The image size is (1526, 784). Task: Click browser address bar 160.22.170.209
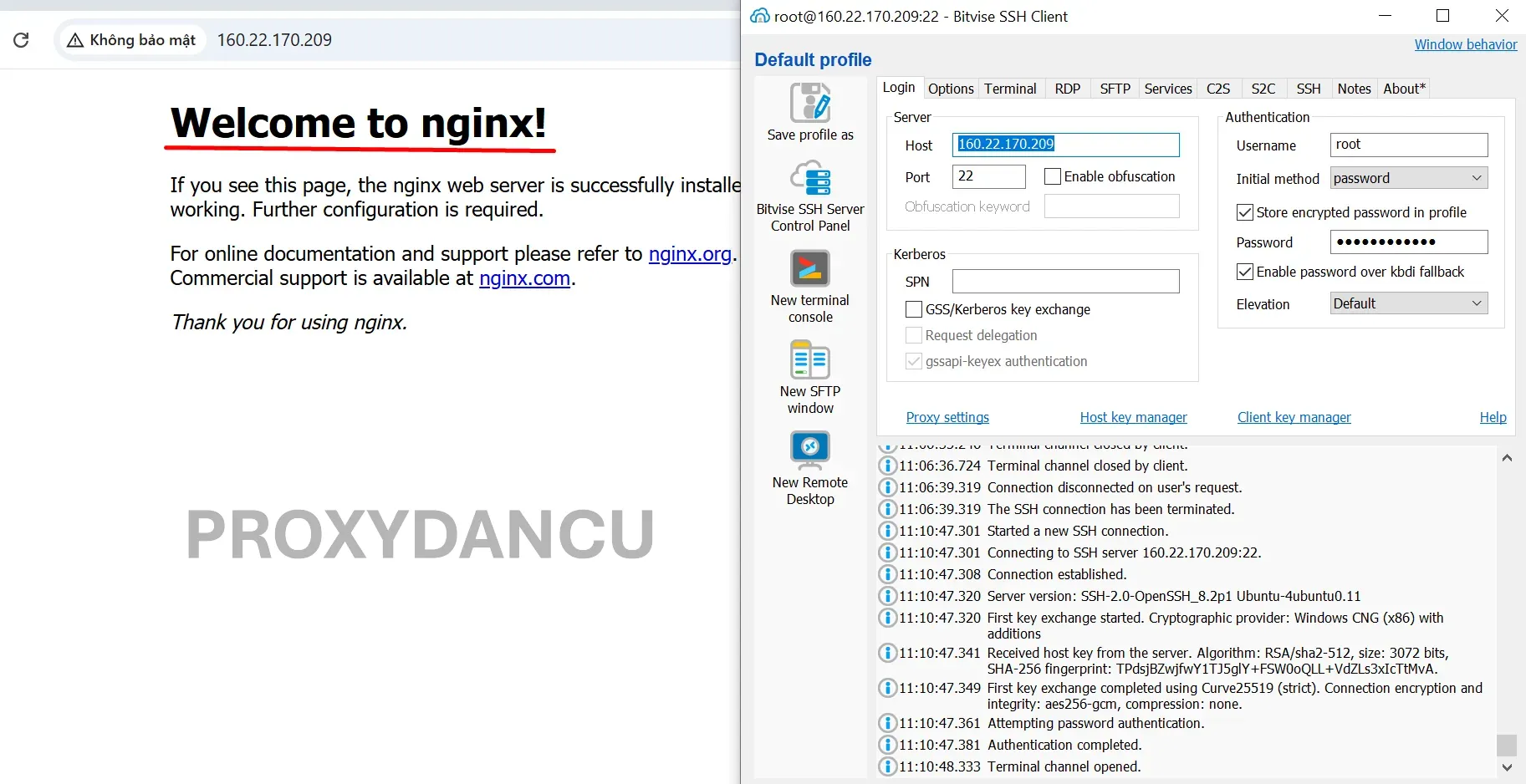tap(274, 40)
